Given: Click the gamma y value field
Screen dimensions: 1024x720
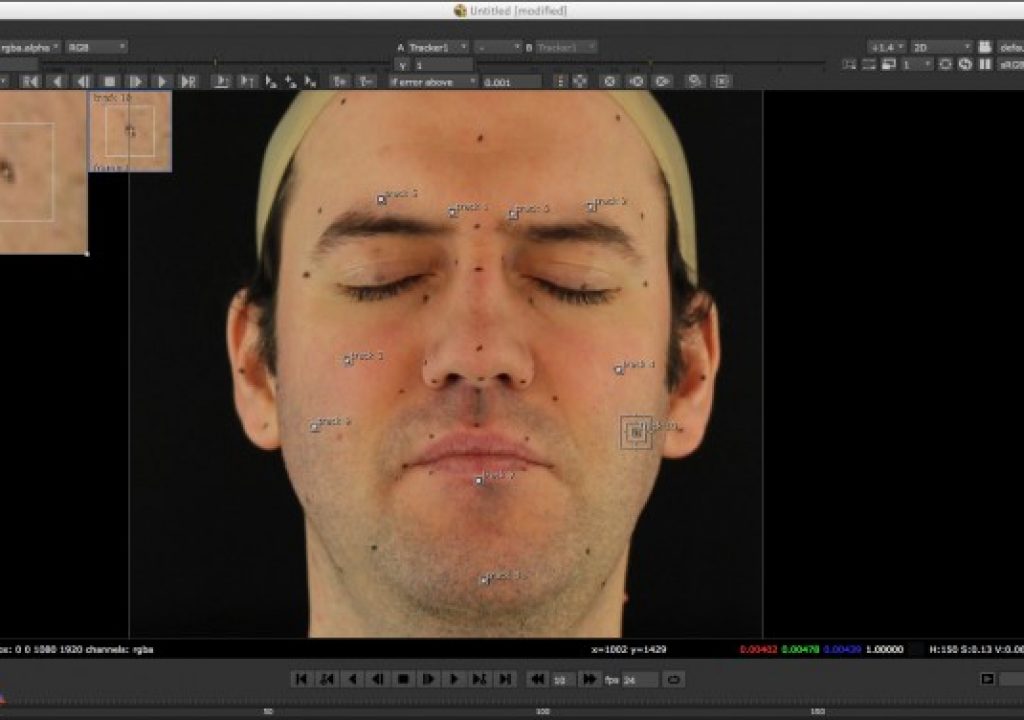Looking at the screenshot, I should click(443, 65).
